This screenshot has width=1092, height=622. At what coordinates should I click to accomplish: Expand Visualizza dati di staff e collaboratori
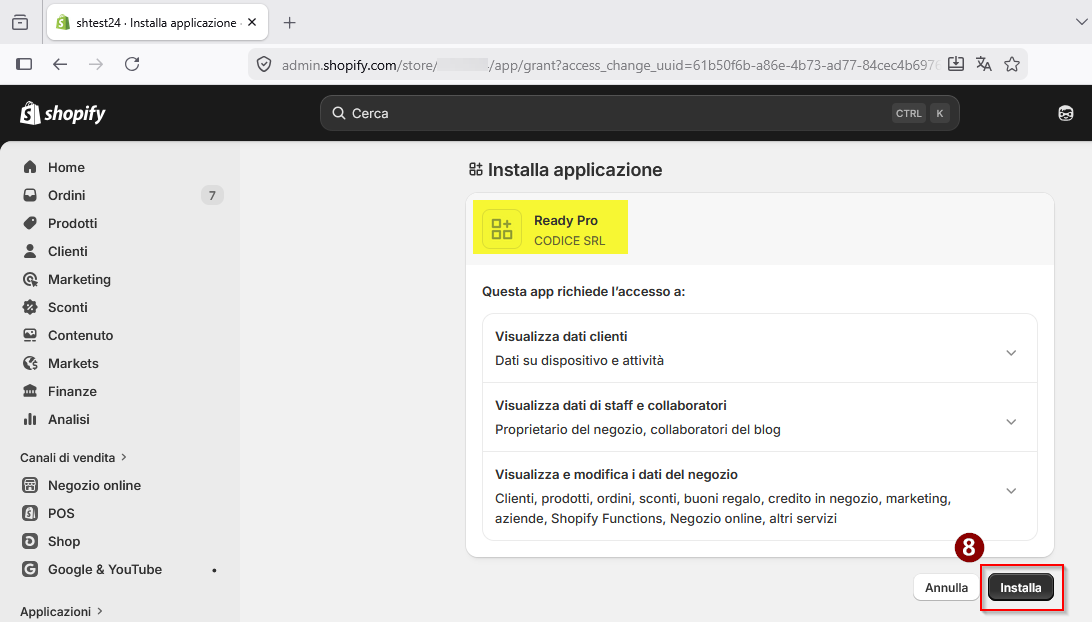coord(1011,422)
